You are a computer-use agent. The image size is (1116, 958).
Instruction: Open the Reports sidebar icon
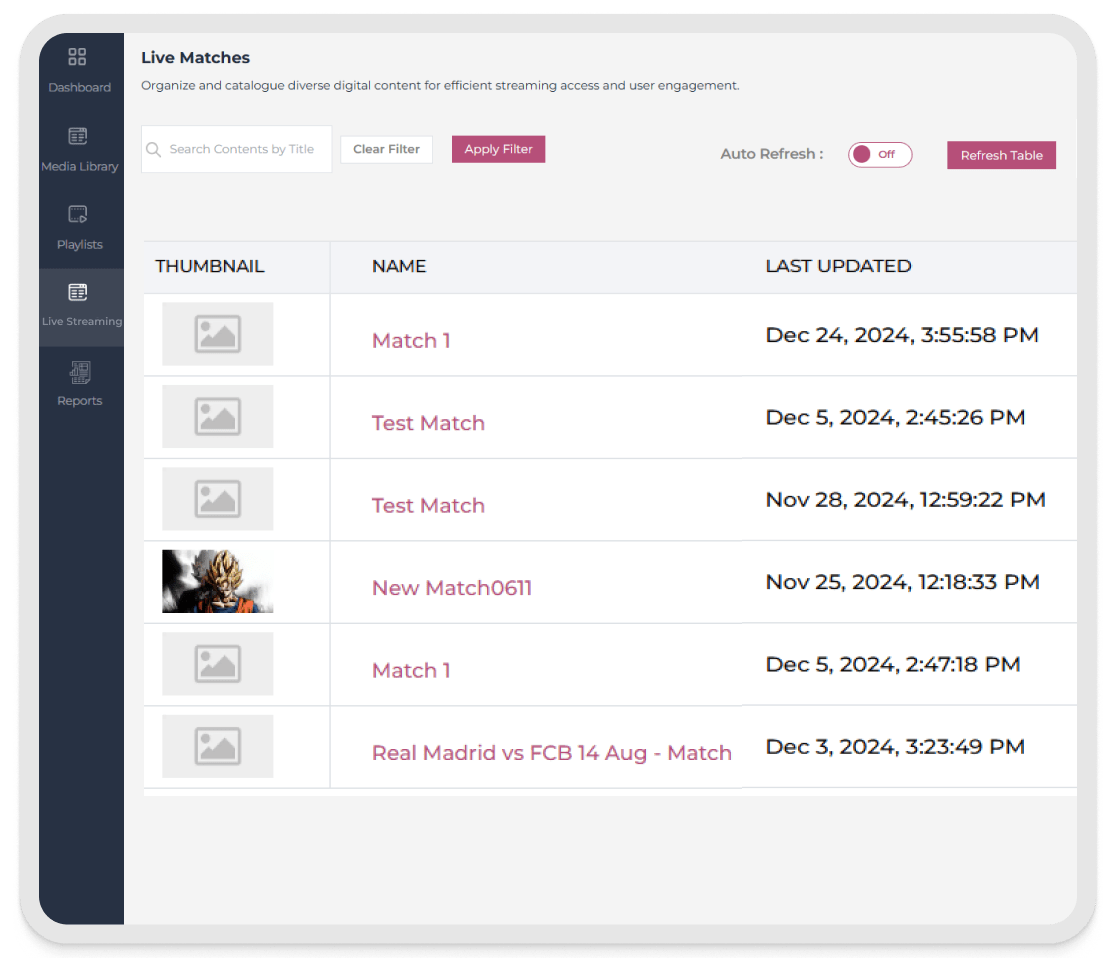pyautogui.click(x=79, y=373)
